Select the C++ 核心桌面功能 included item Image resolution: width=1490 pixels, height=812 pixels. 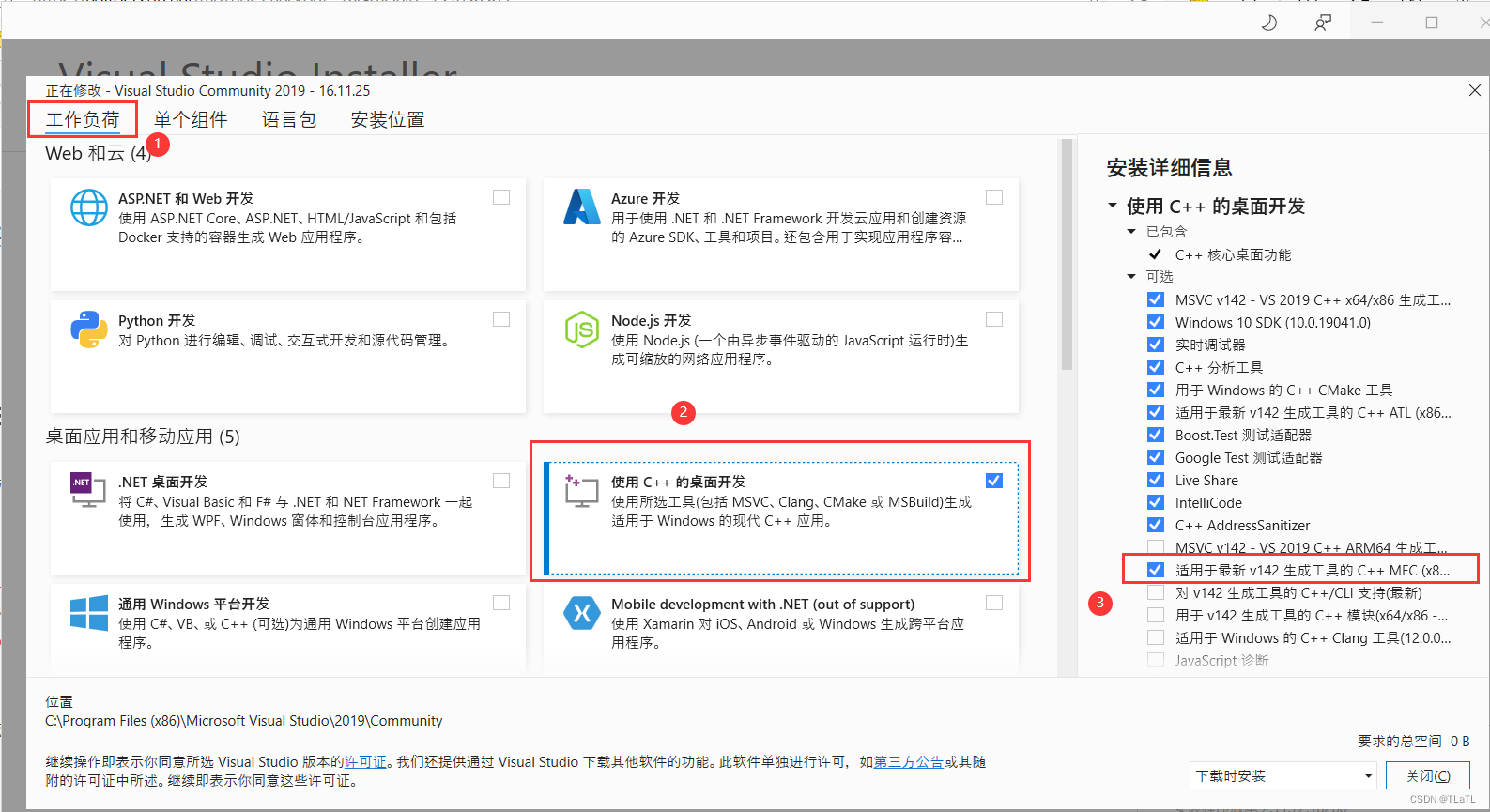[x=1233, y=254]
